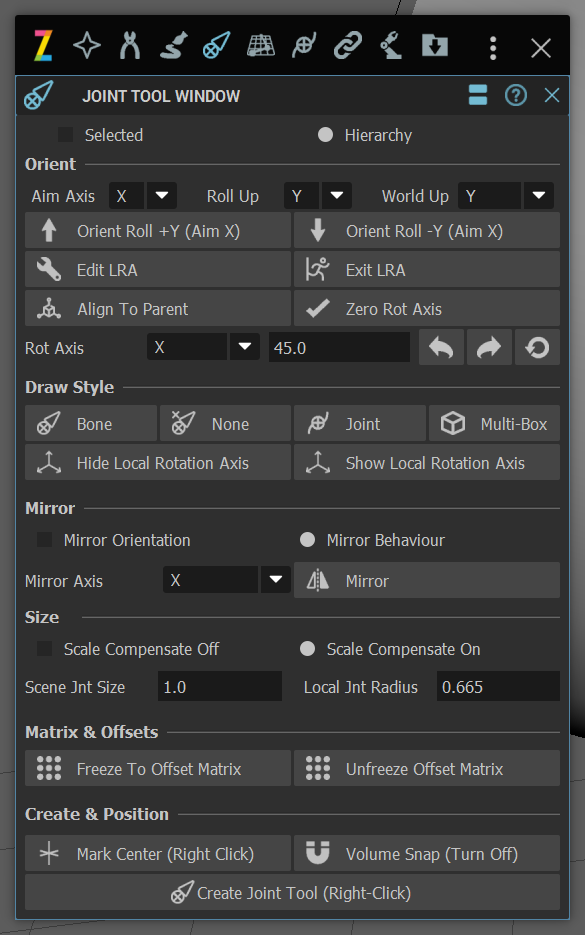Select the joint tool icon in top shelf
The image size is (585, 935).
coord(216,46)
